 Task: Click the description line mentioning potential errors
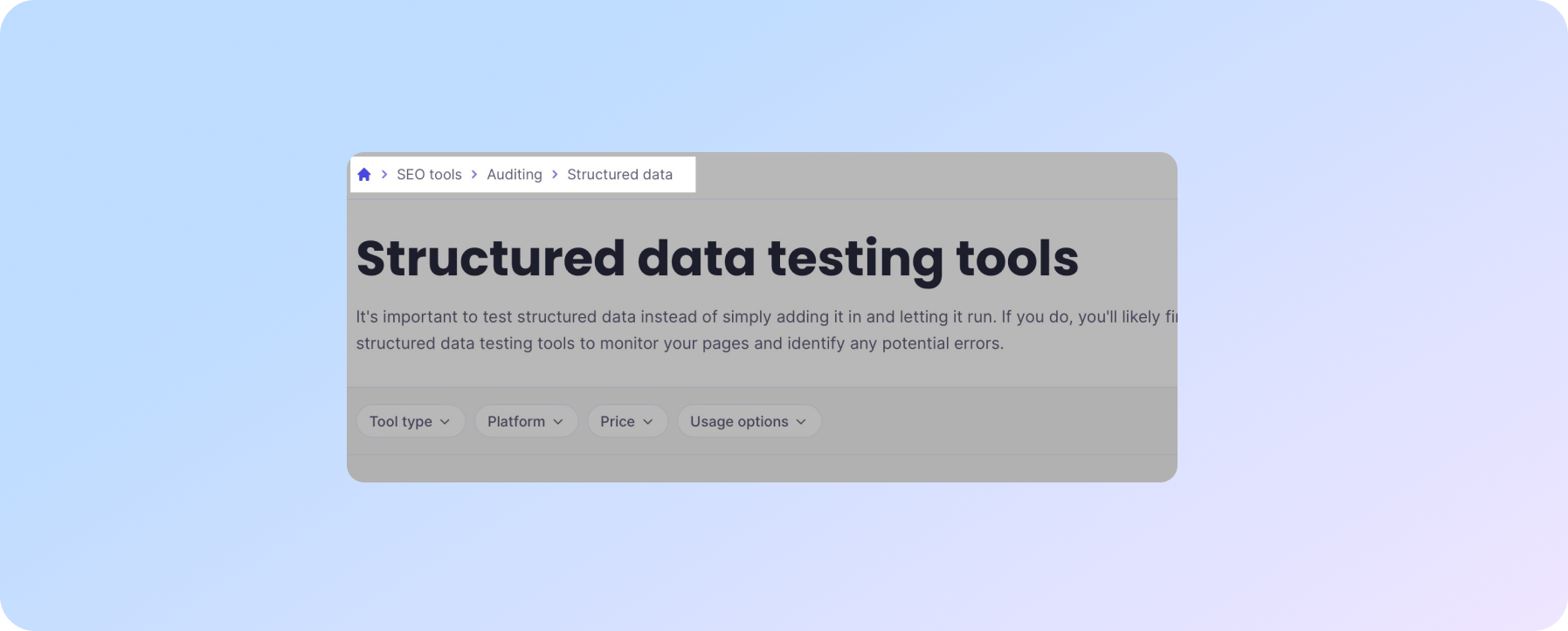680,343
